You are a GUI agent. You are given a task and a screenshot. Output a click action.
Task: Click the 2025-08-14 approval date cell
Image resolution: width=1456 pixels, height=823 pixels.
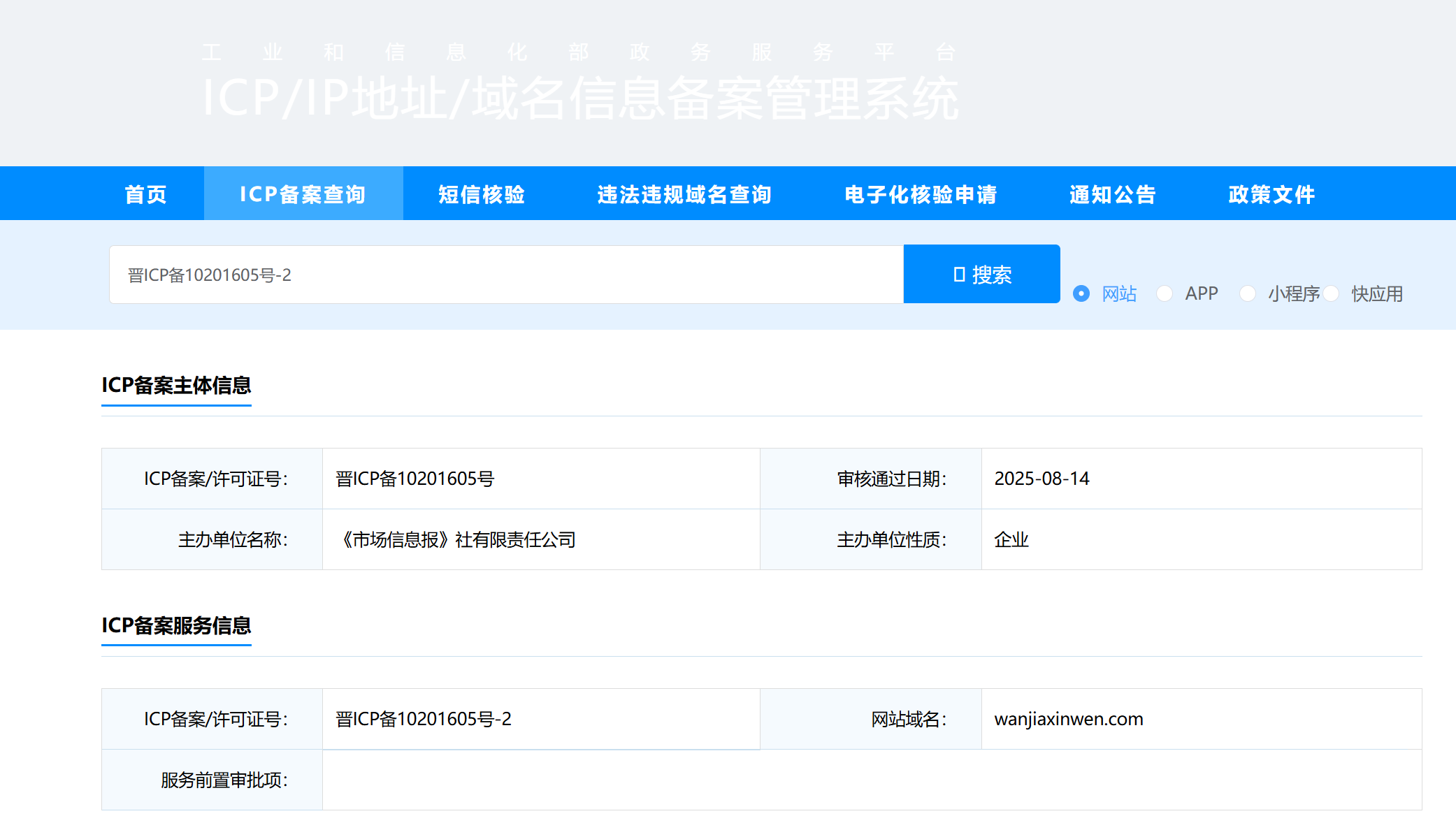[1041, 479]
